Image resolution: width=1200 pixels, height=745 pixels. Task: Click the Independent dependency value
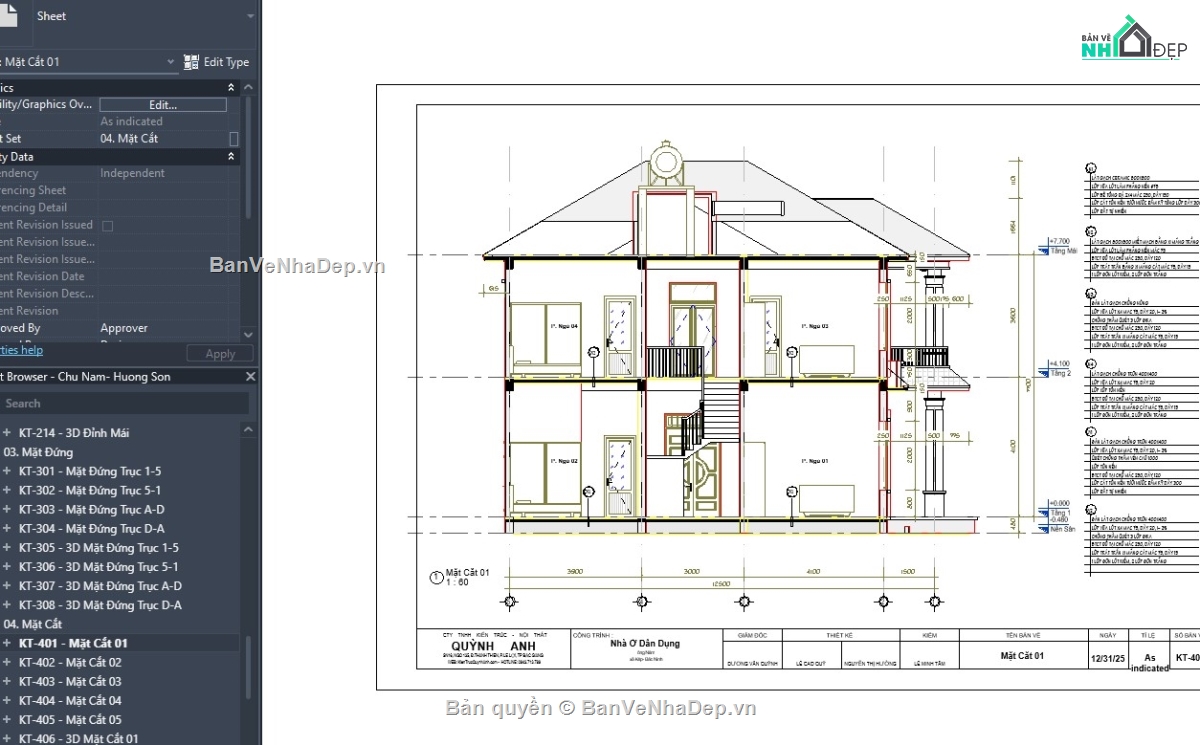(x=132, y=173)
